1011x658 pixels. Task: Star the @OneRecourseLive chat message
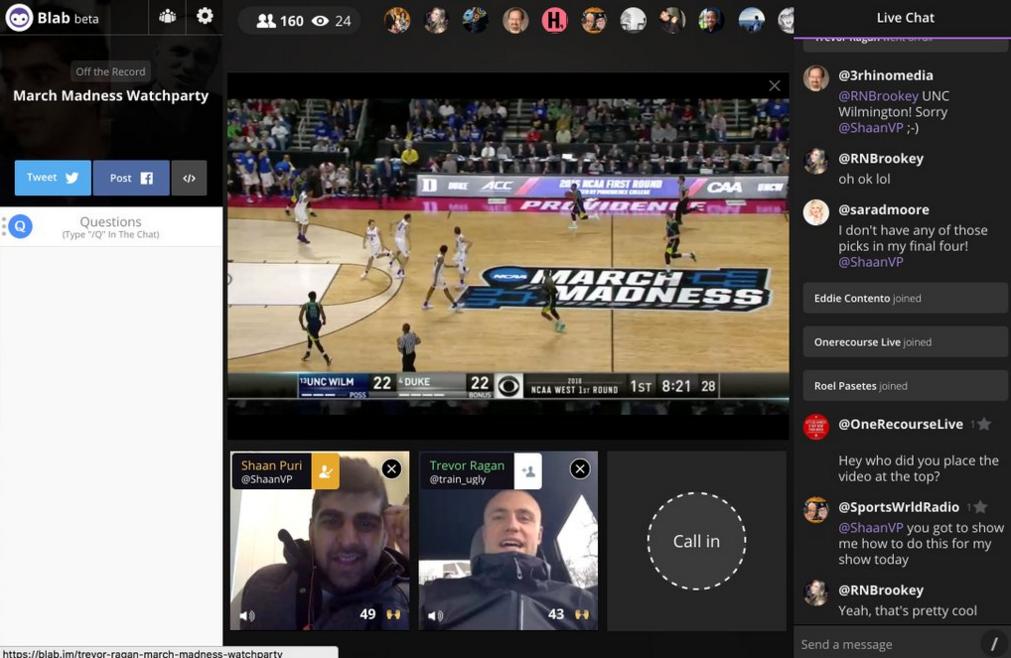pyautogui.click(x=984, y=424)
